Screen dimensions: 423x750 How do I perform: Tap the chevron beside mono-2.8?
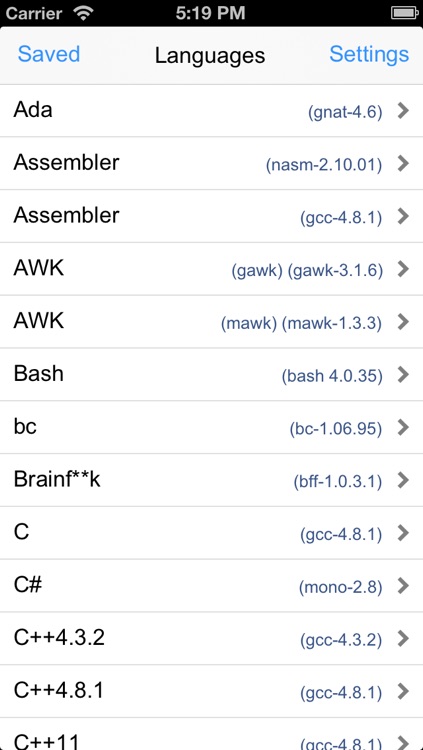[403, 585]
